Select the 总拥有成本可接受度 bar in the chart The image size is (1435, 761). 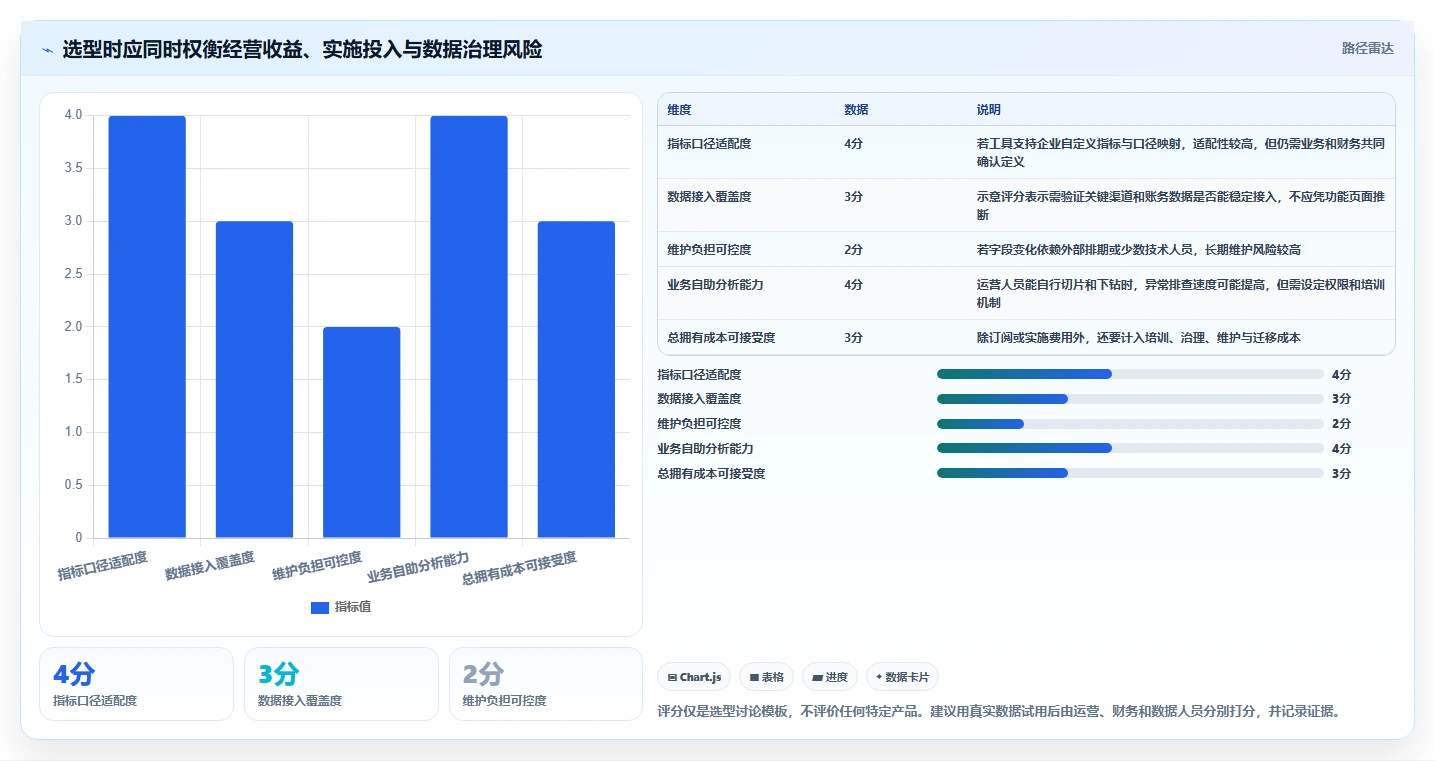coord(576,380)
